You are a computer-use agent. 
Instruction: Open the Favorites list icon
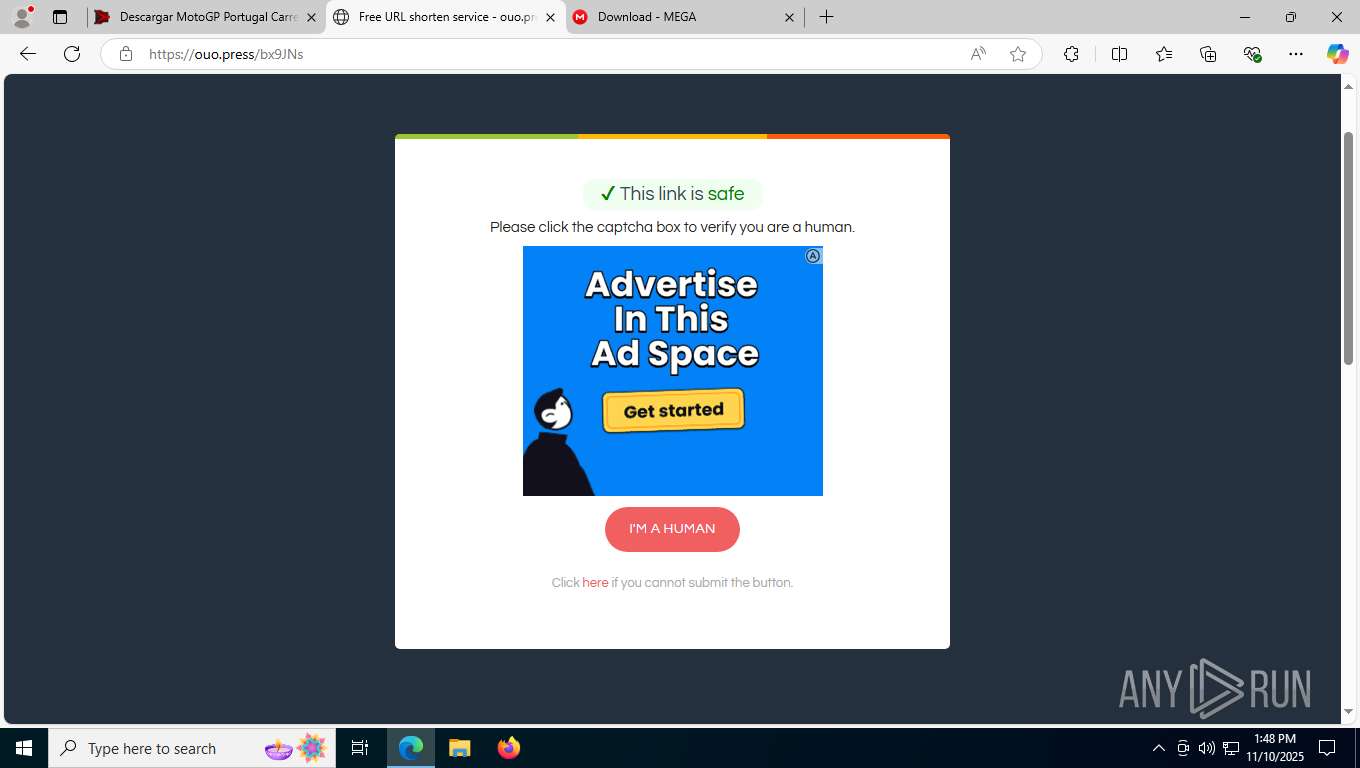pyautogui.click(x=1164, y=54)
